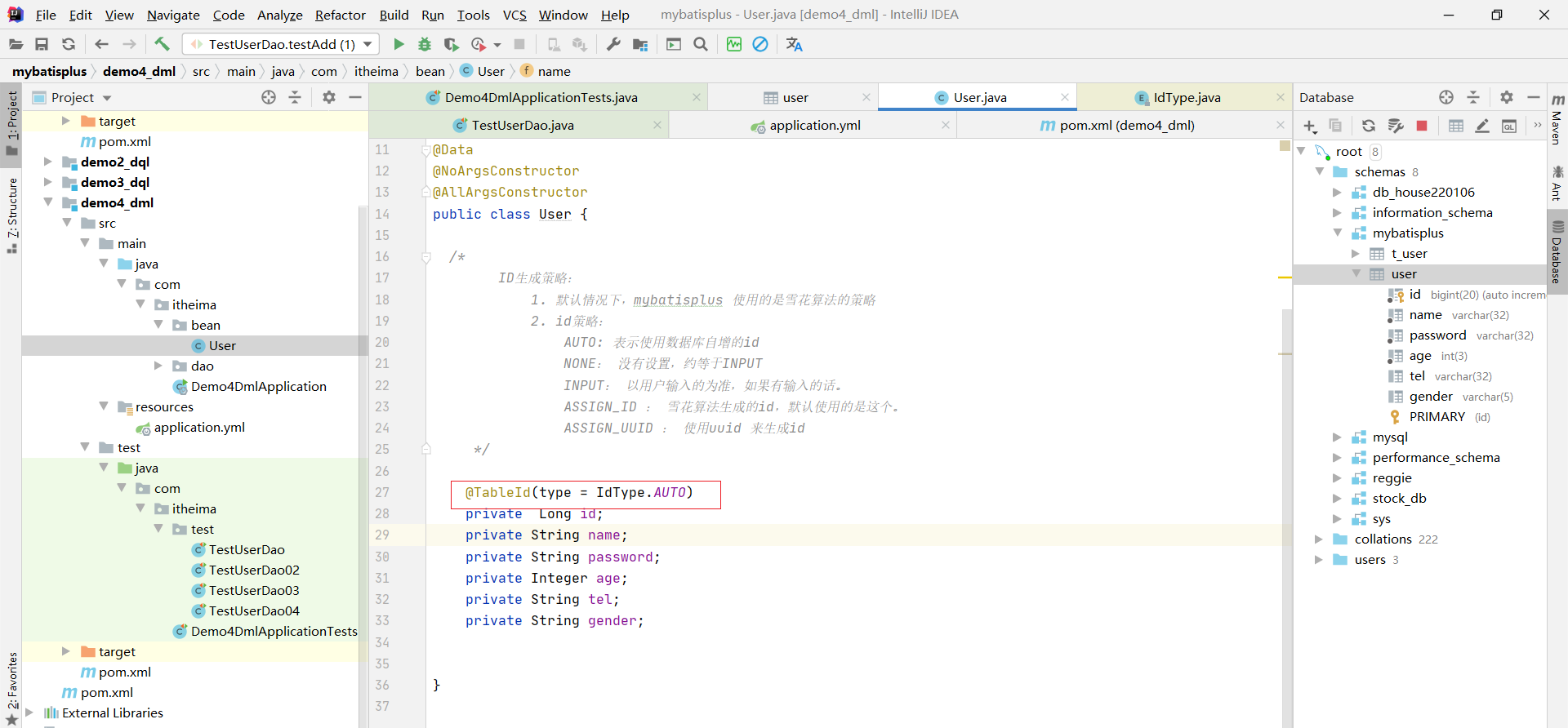Open the Navigate menu

click(x=173, y=15)
